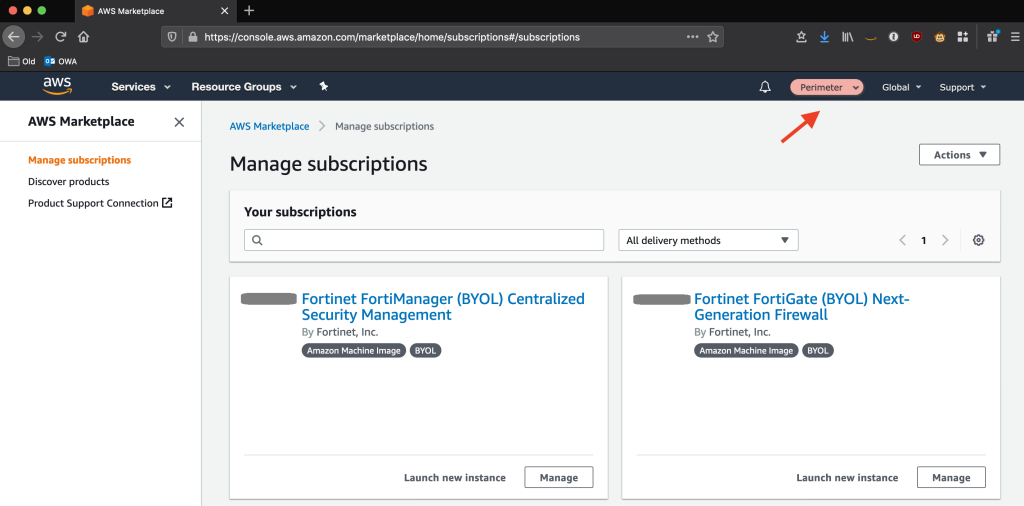Screen dimensions: 1024x506
Task: Open the Perimeter account menu
Action: [x=827, y=87]
